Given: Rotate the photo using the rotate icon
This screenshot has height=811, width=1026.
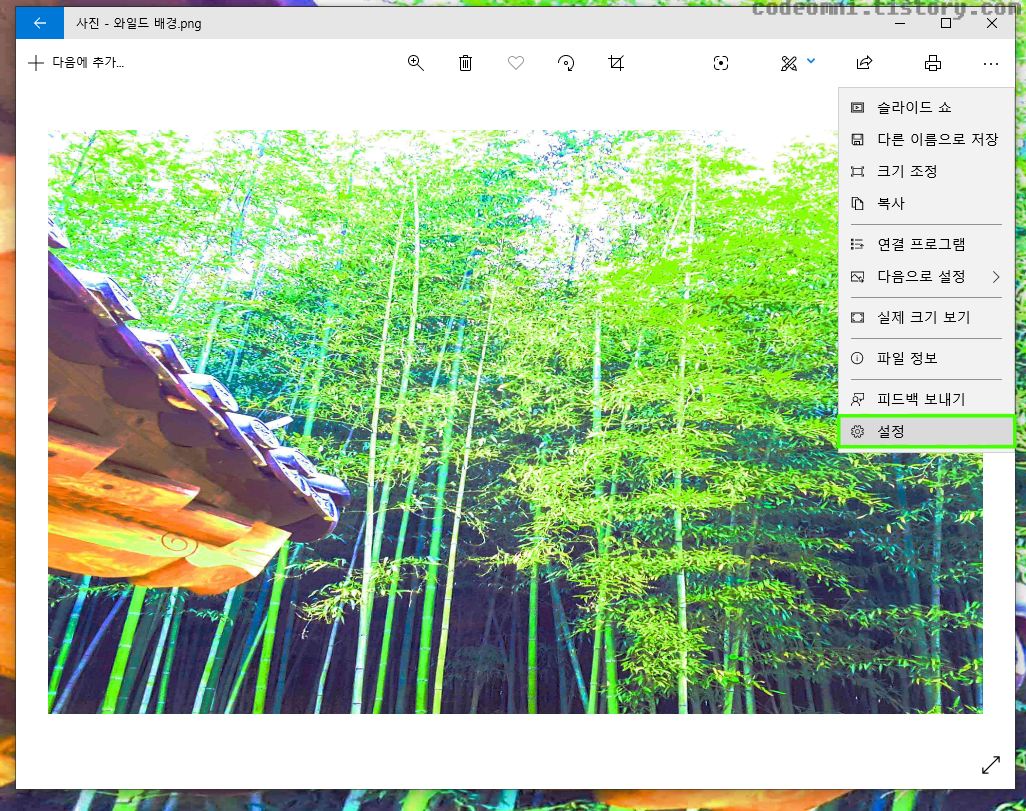Looking at the screenshot, I should (x=566, y=63).
